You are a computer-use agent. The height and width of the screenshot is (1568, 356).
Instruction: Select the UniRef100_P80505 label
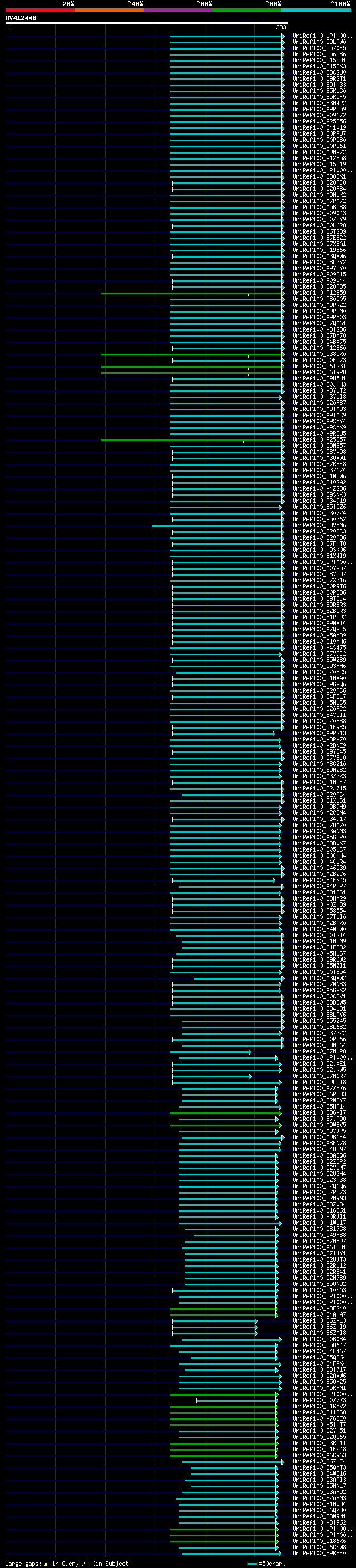click(x=319, y=299)
